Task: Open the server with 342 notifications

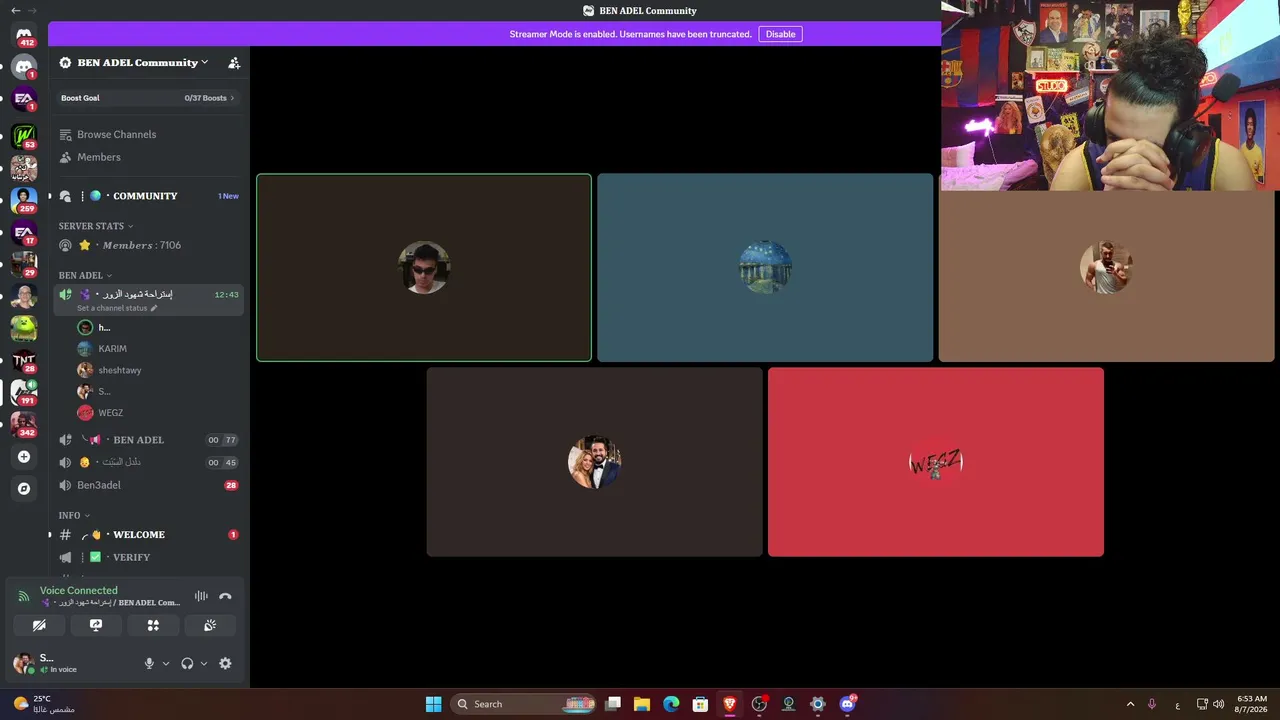Action: coord(24,425)
